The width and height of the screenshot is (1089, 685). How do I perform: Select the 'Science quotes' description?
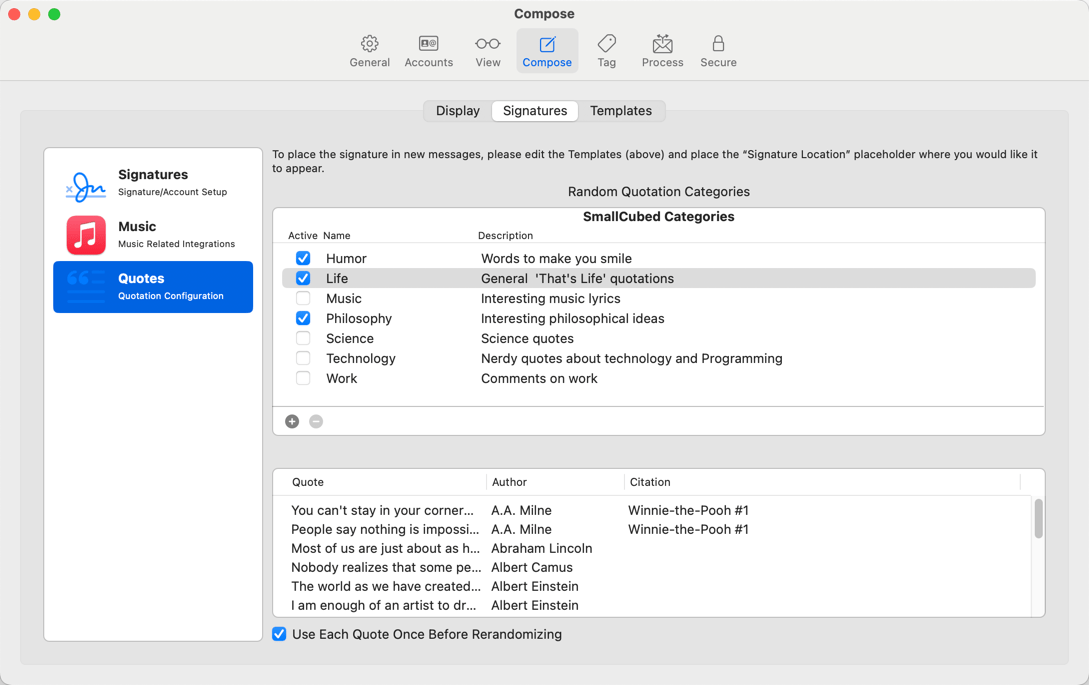click(x=527, y=338)
